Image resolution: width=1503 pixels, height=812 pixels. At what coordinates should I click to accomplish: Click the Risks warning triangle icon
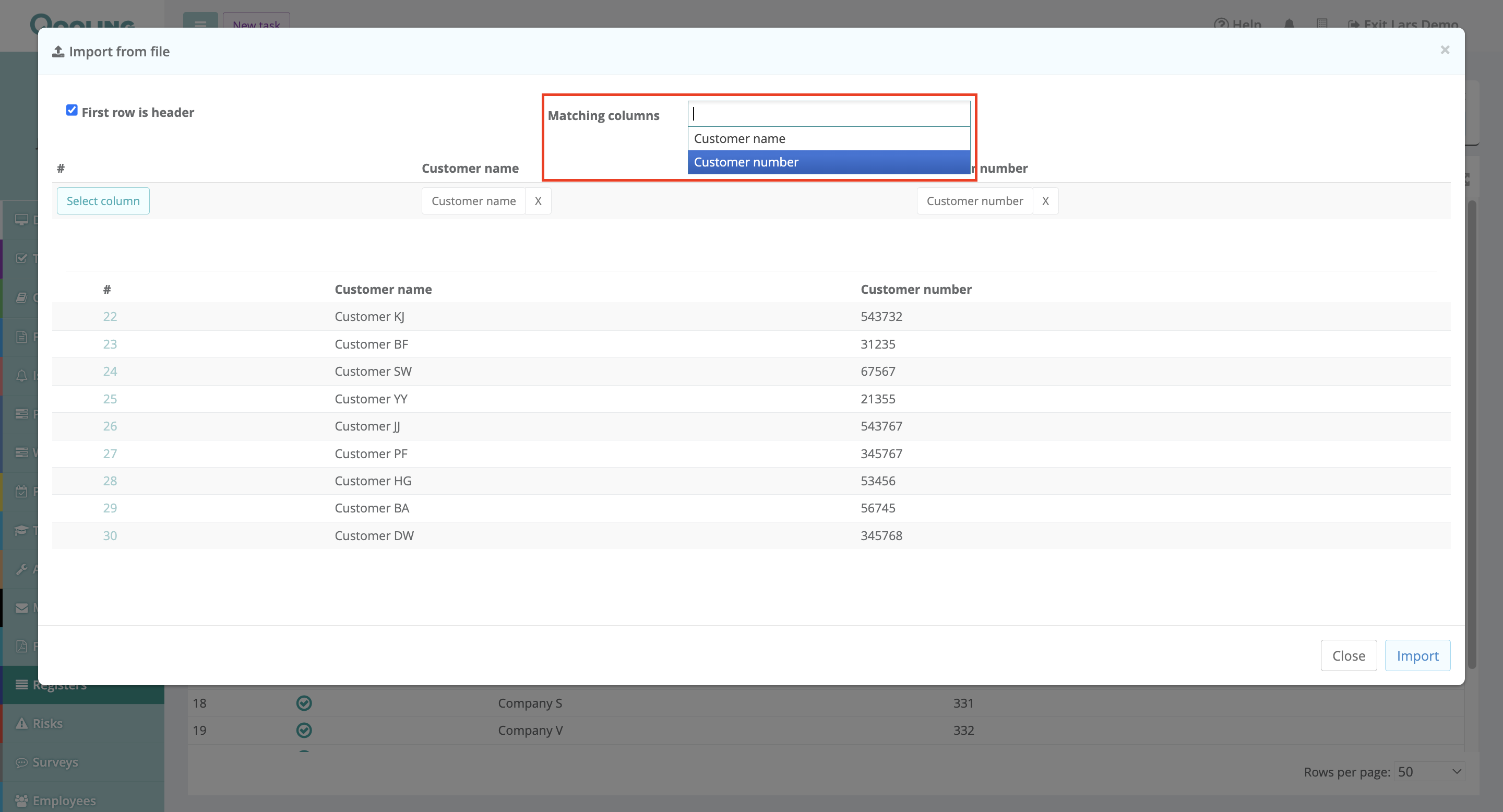(21, 723)
